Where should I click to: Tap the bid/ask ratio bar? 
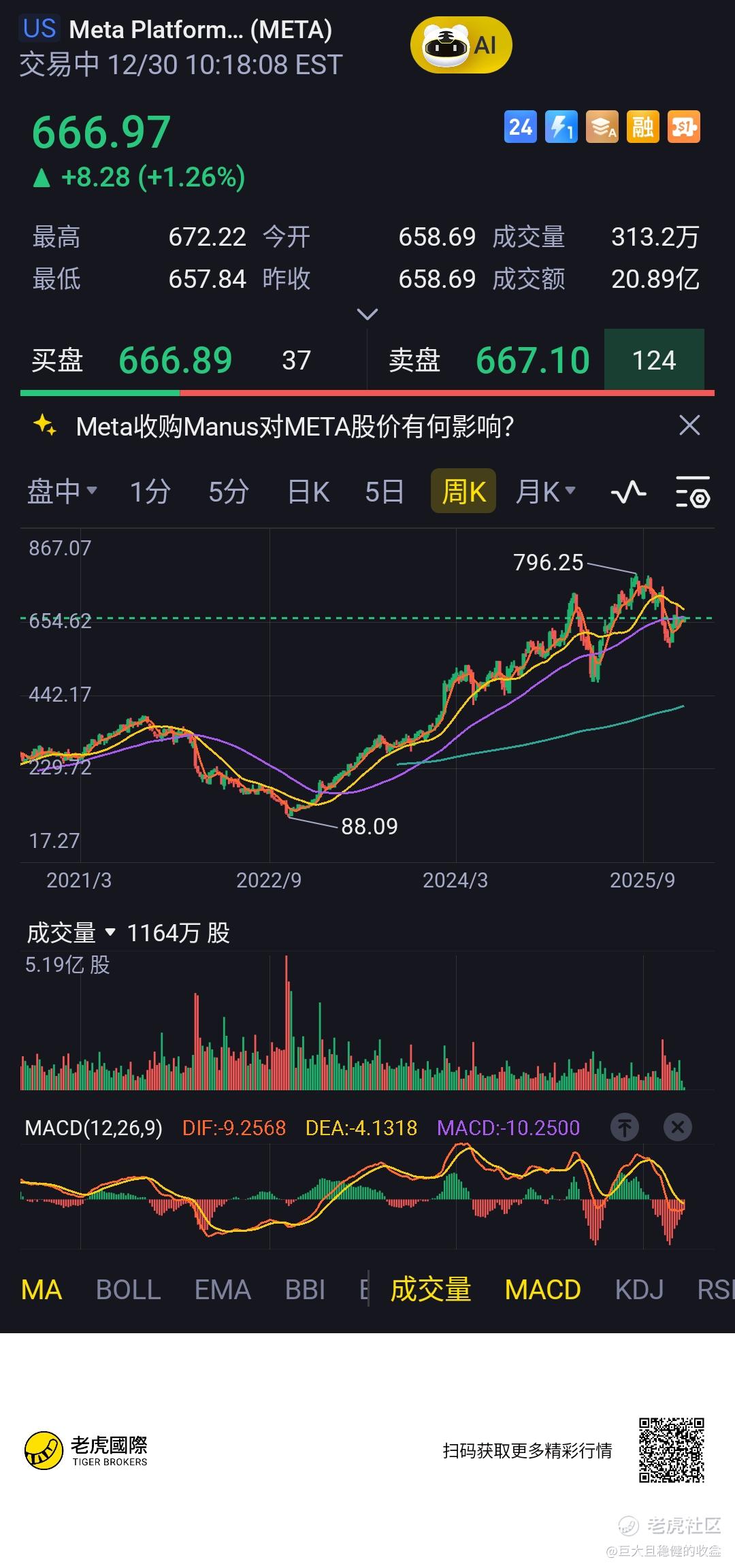coord(367,393)
